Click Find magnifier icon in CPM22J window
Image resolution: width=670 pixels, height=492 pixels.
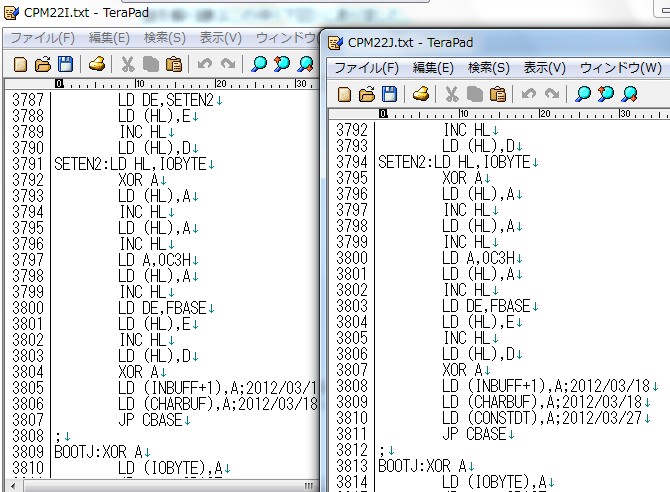(x=582, y=94)
